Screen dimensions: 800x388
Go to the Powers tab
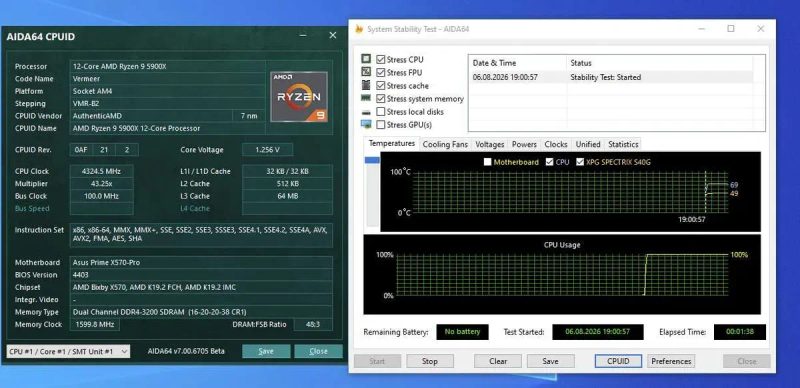click(524, 144)
